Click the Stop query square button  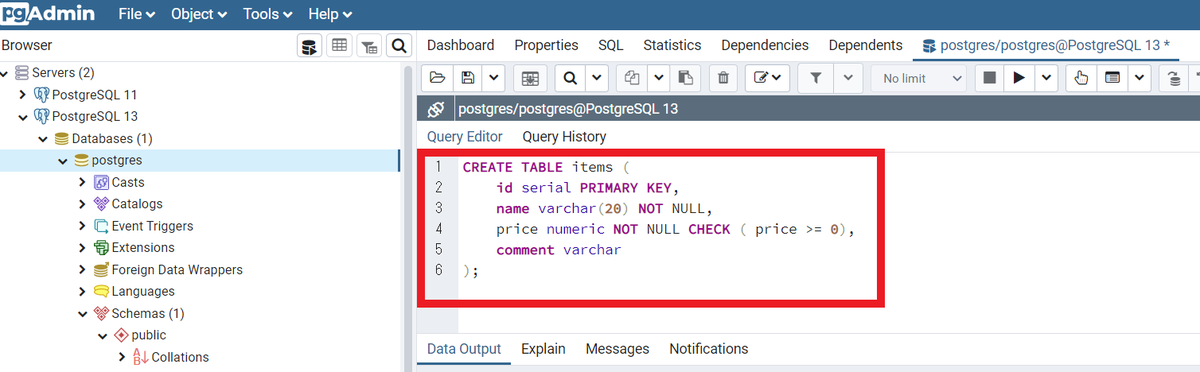[x=988, y=78]
